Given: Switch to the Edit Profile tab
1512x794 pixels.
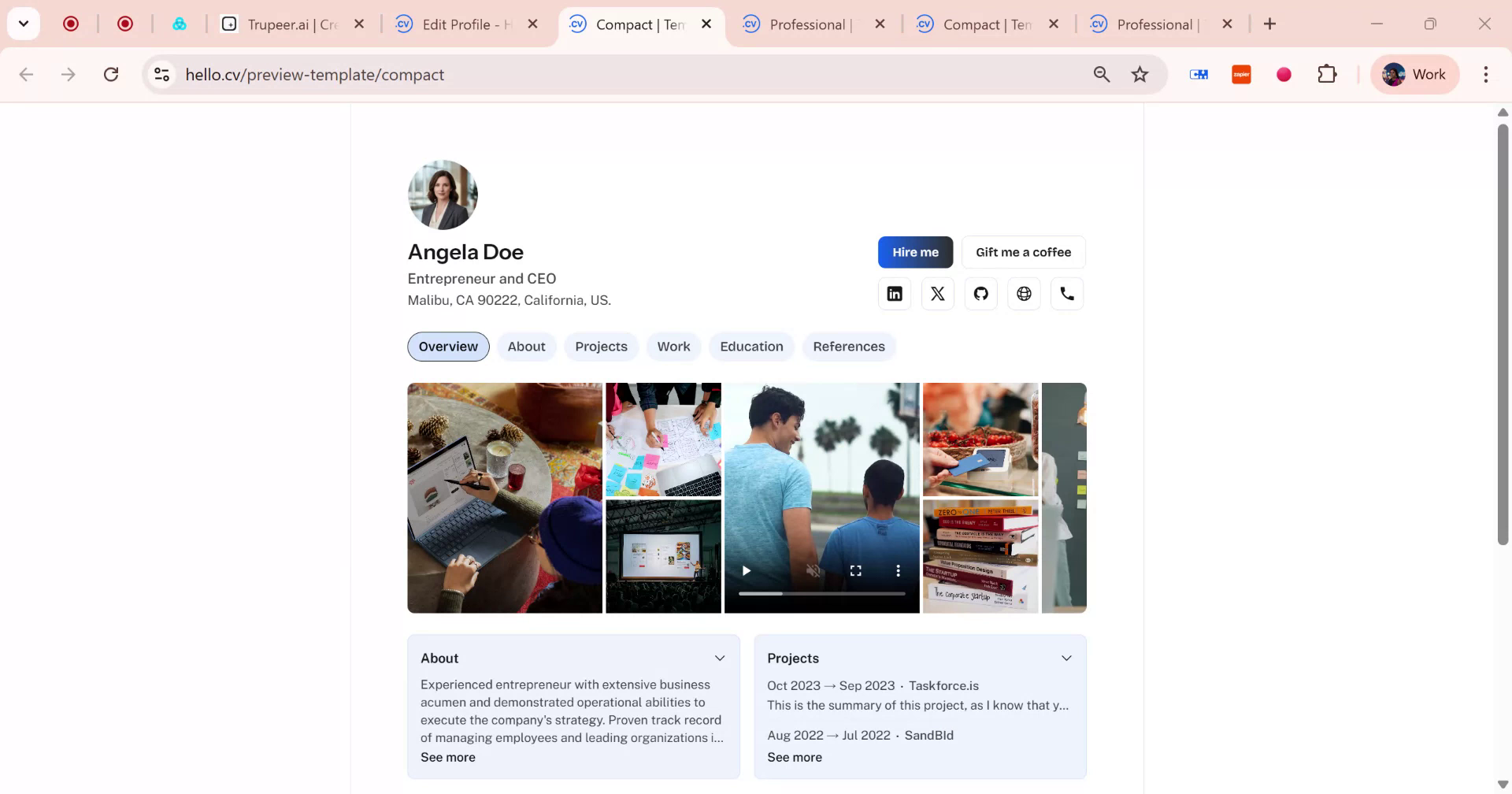Looking at the screenshot, I should 463,24.
